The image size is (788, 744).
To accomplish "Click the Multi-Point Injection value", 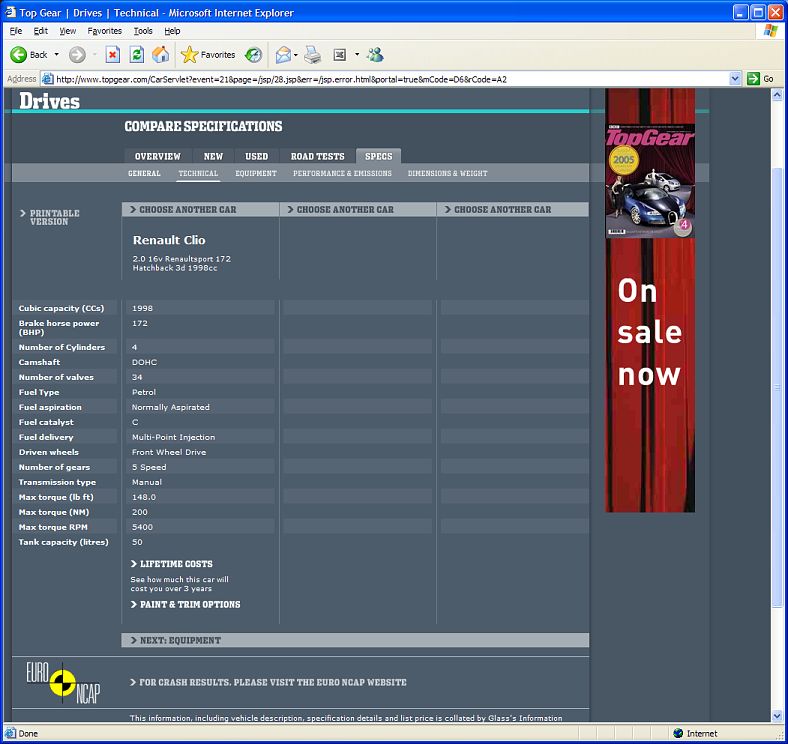I will pyautogui.click(x=173, y=437).
